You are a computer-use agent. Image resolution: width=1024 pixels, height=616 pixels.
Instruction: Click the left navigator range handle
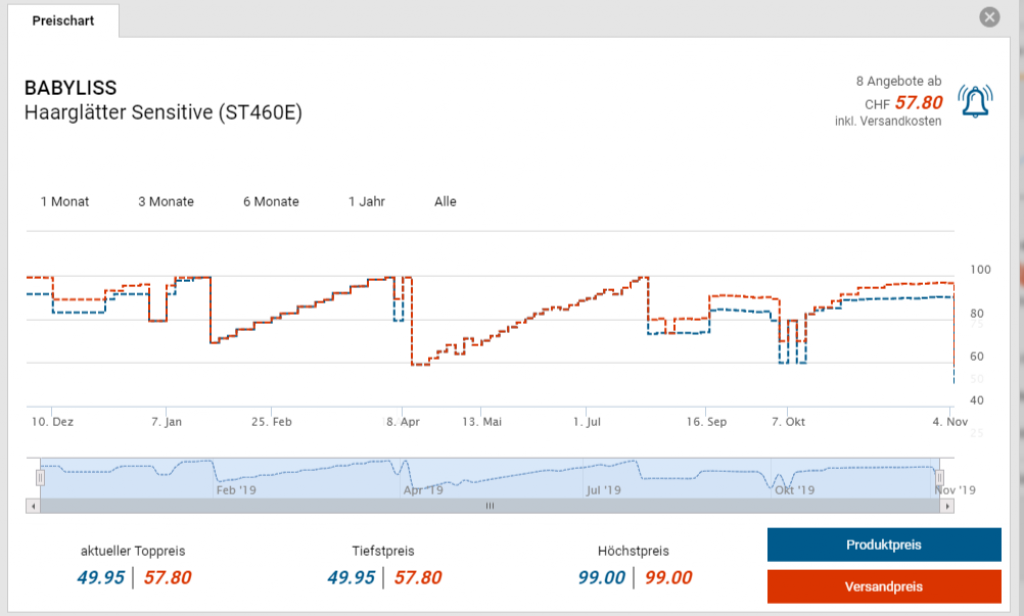tap(40, 477)
